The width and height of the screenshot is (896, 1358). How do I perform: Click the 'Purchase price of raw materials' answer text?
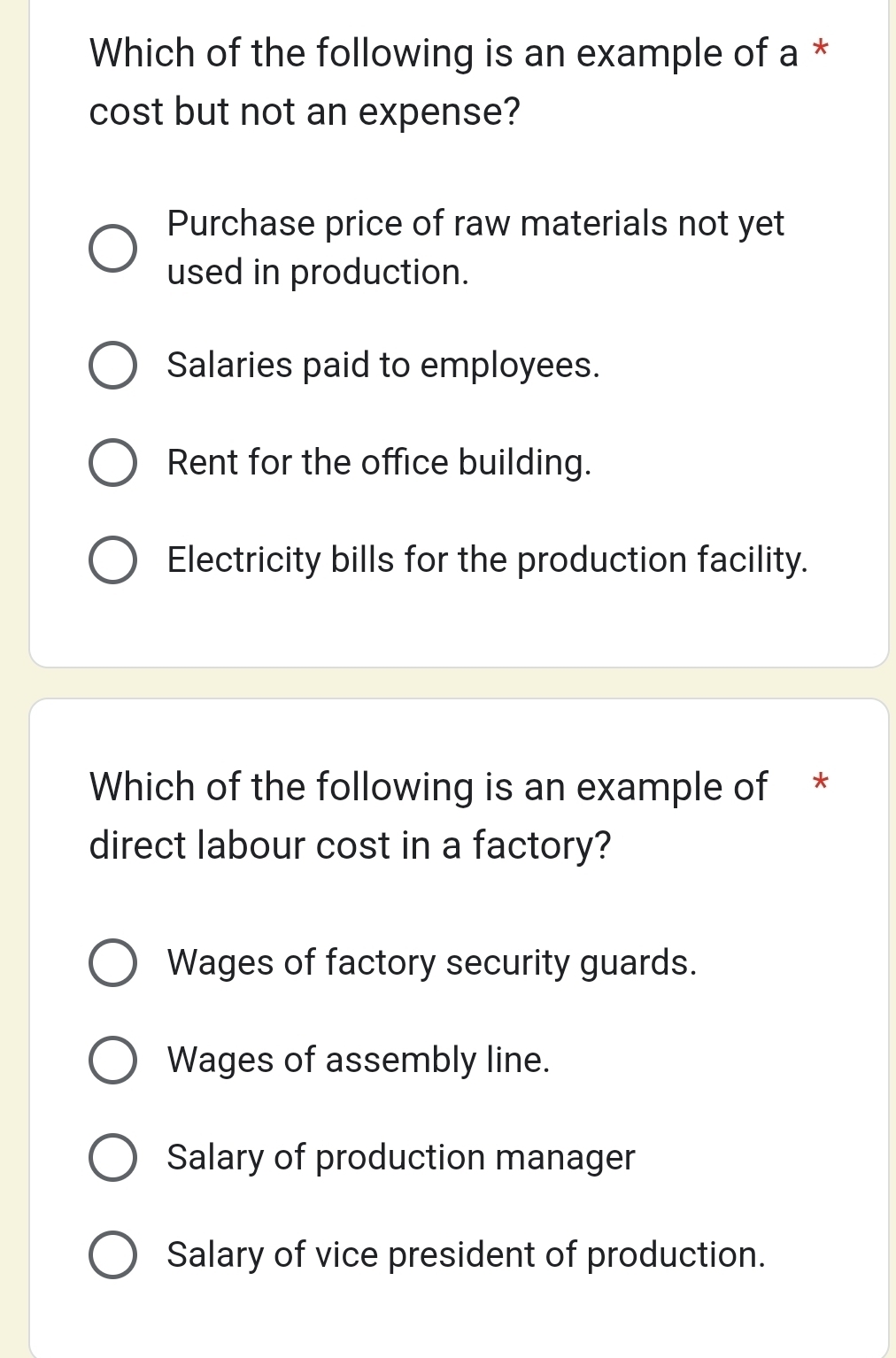(475, 248)
